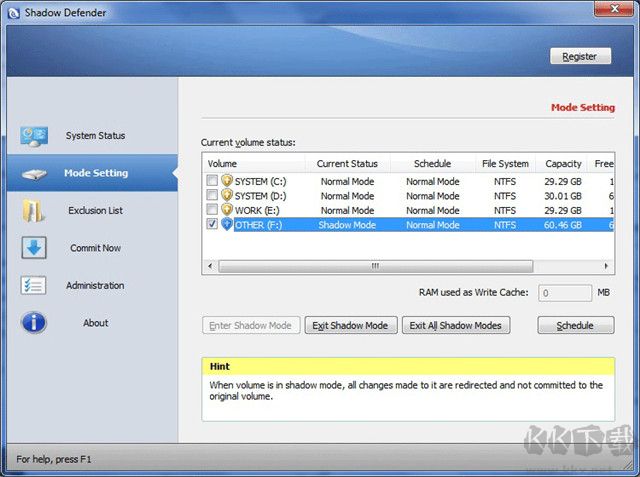This screenshot has width=640, height=477.
Task: Click the shield icon for WORK (E:)
Action: [227, 210]
